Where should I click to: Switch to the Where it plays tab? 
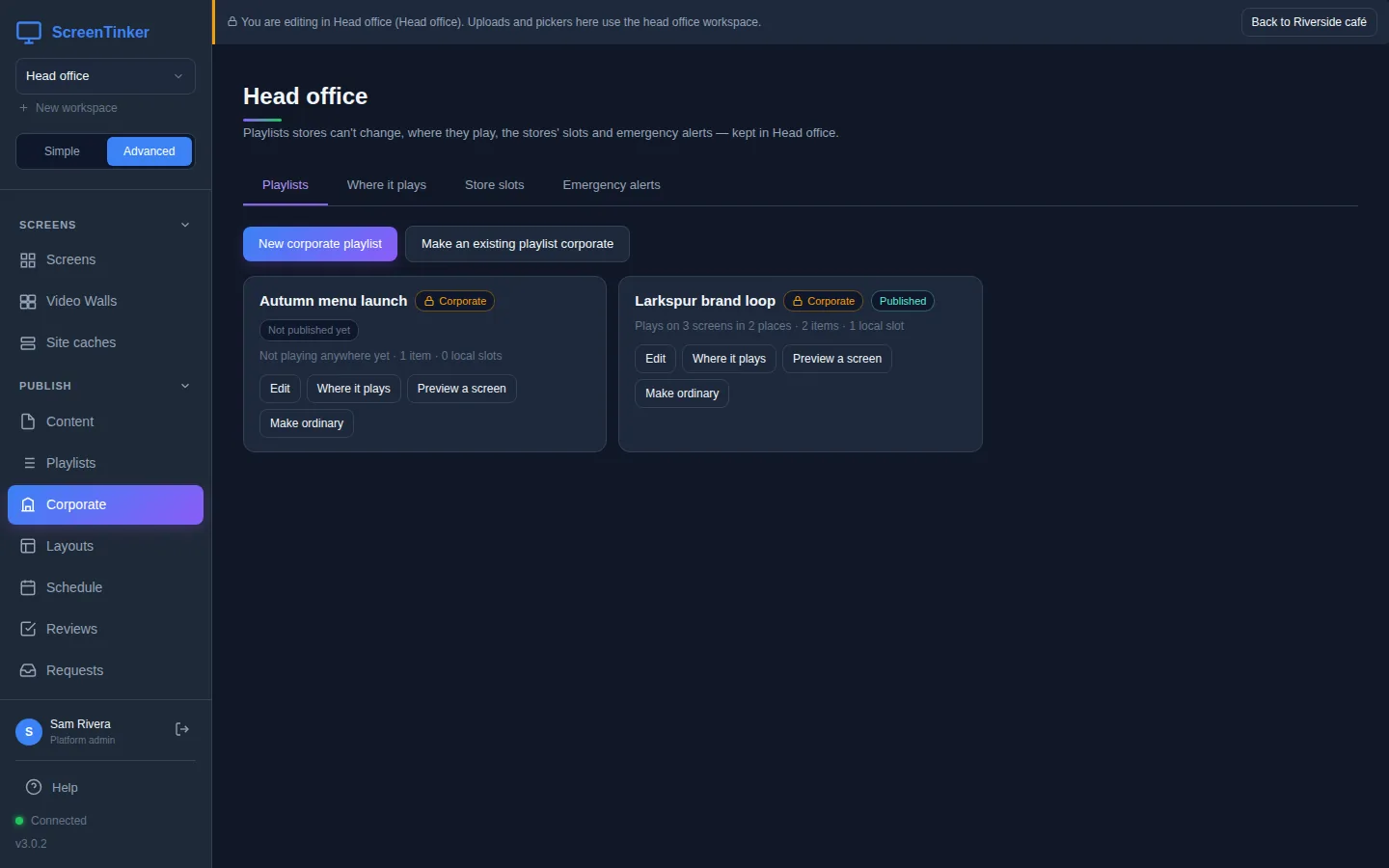coord(387,185)
